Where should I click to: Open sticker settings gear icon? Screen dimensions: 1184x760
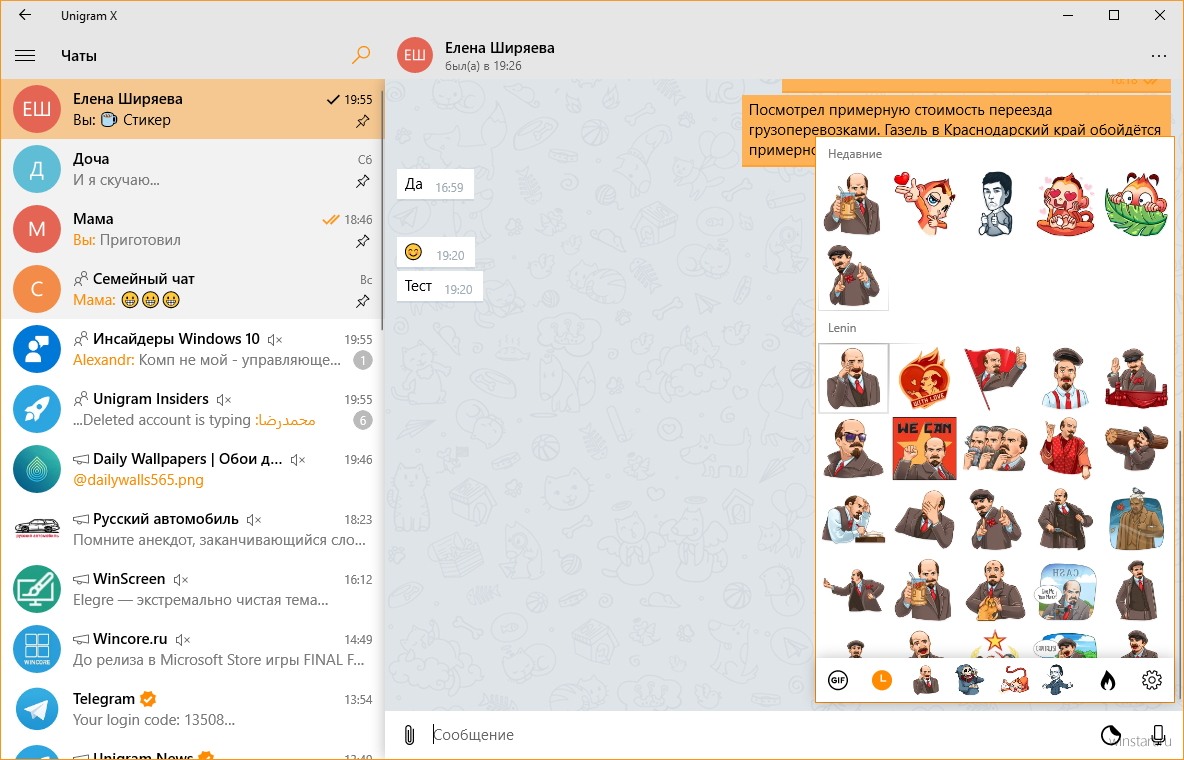pos(1151,680)
